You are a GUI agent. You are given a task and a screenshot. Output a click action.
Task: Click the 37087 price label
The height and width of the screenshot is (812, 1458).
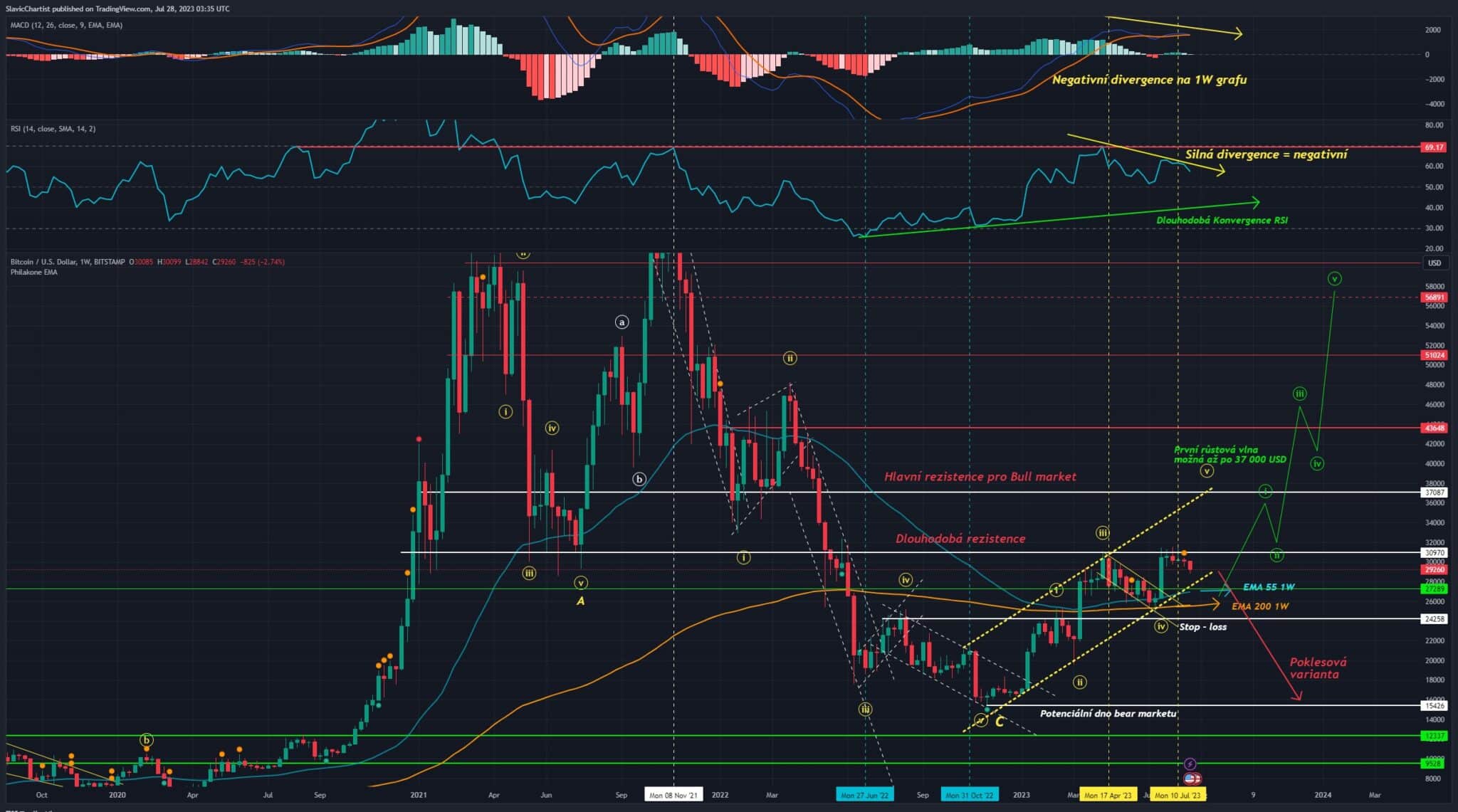[1434, 492]
